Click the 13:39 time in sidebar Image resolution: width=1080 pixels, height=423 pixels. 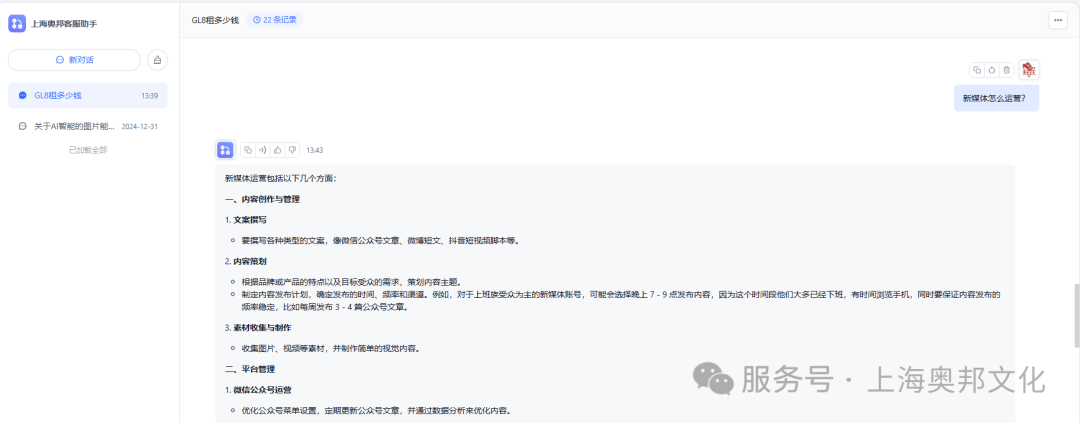(x=149, y=96)
